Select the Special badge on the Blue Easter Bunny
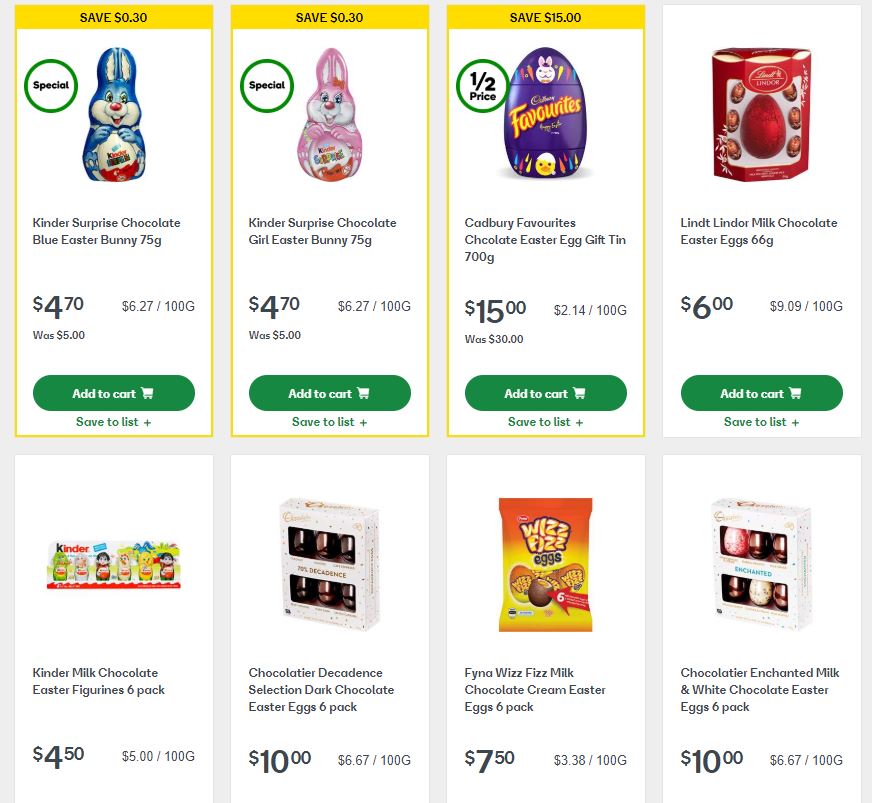 pyautogui.click(x=50, y=86)
